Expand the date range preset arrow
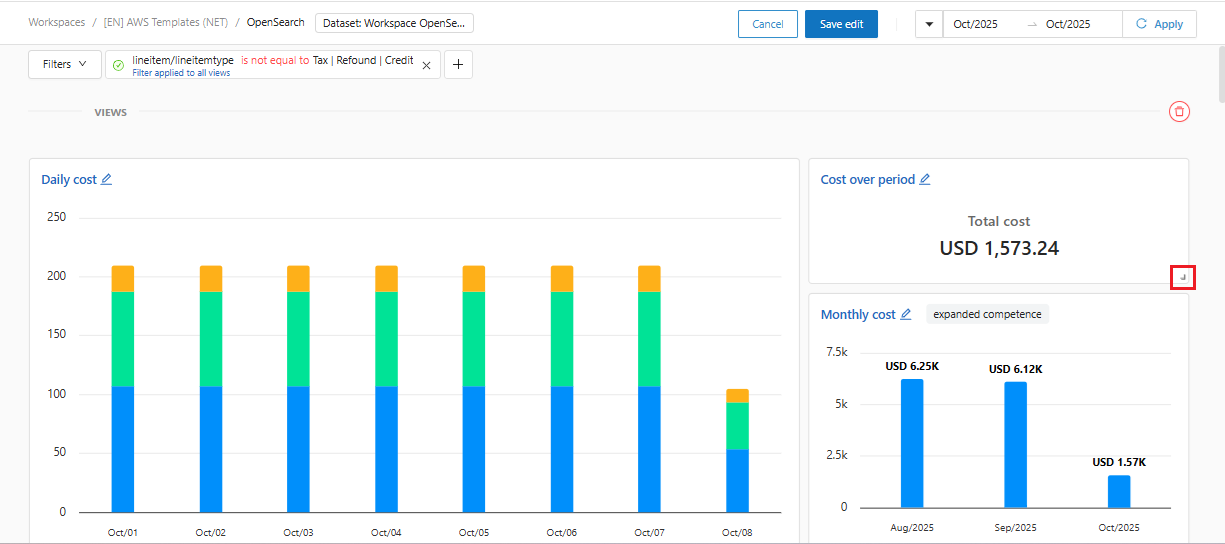 pyautogui.click(x=929, y=24)
